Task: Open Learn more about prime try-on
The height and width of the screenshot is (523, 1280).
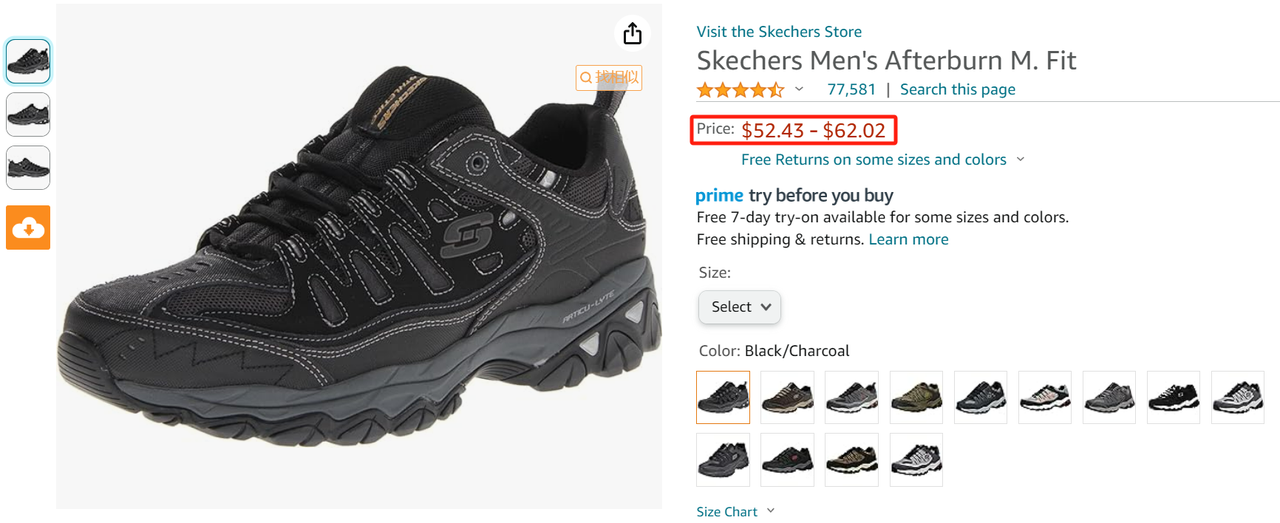Action: 908,239
